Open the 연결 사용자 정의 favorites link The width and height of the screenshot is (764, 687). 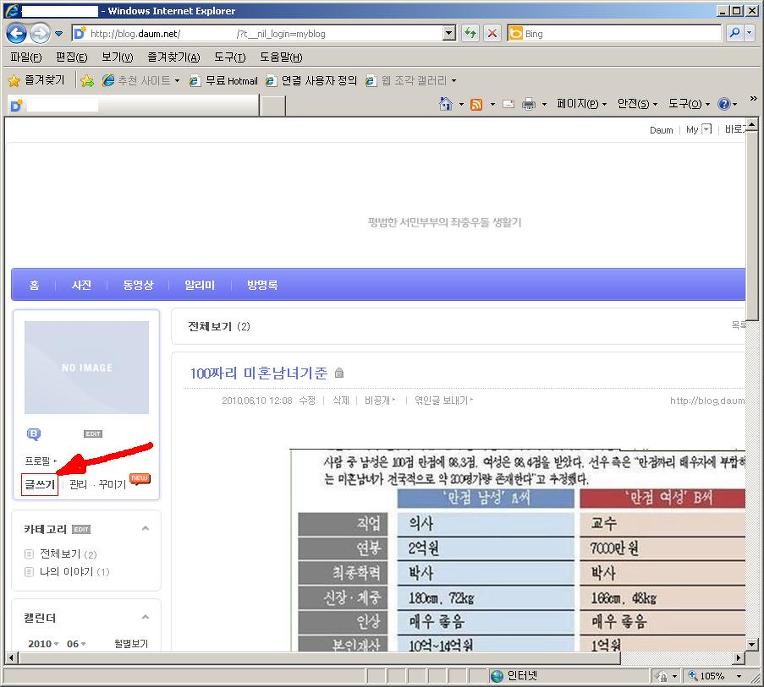click(x=311, y=80)
